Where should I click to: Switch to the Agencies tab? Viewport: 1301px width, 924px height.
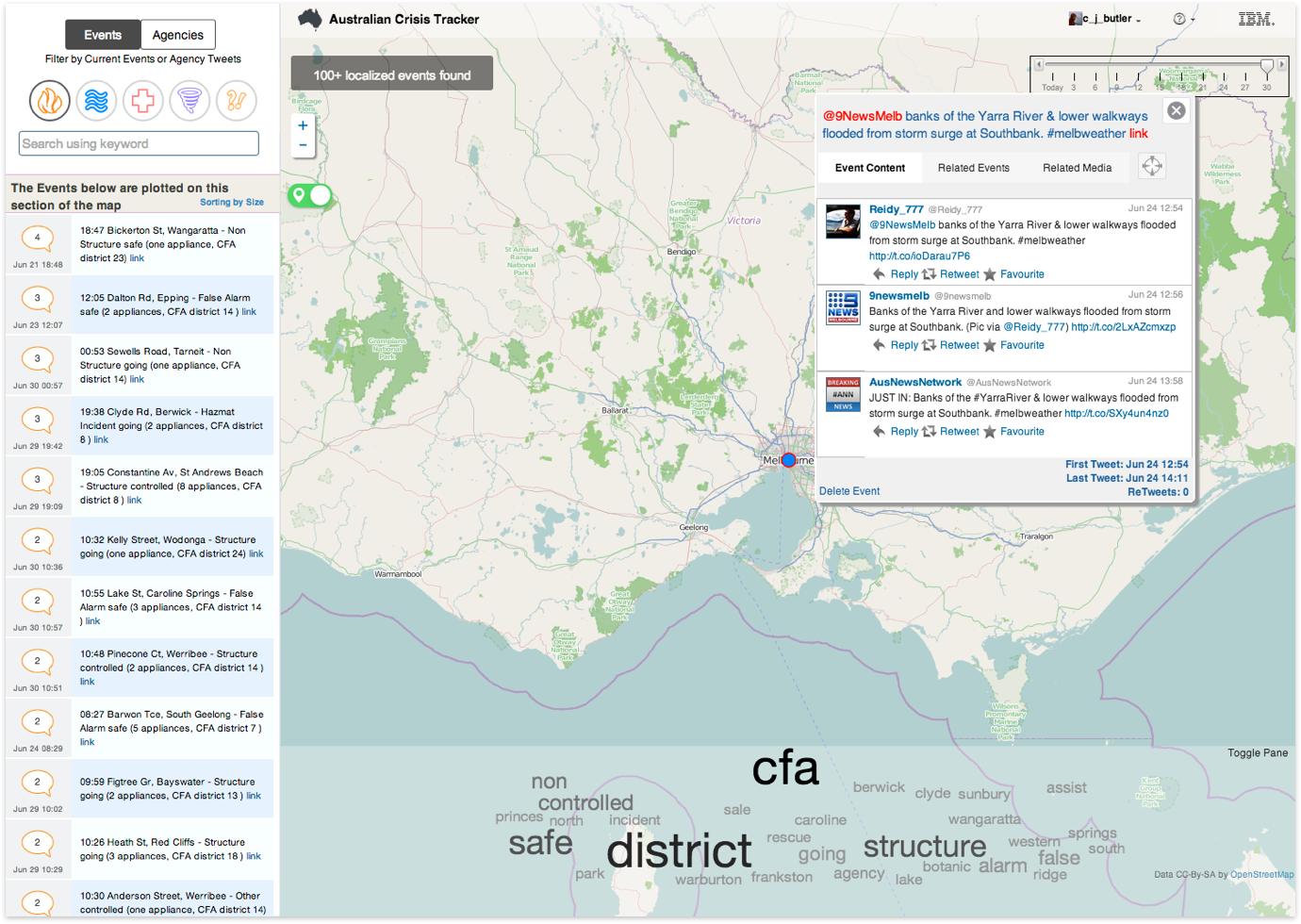[x=178, y=35]
